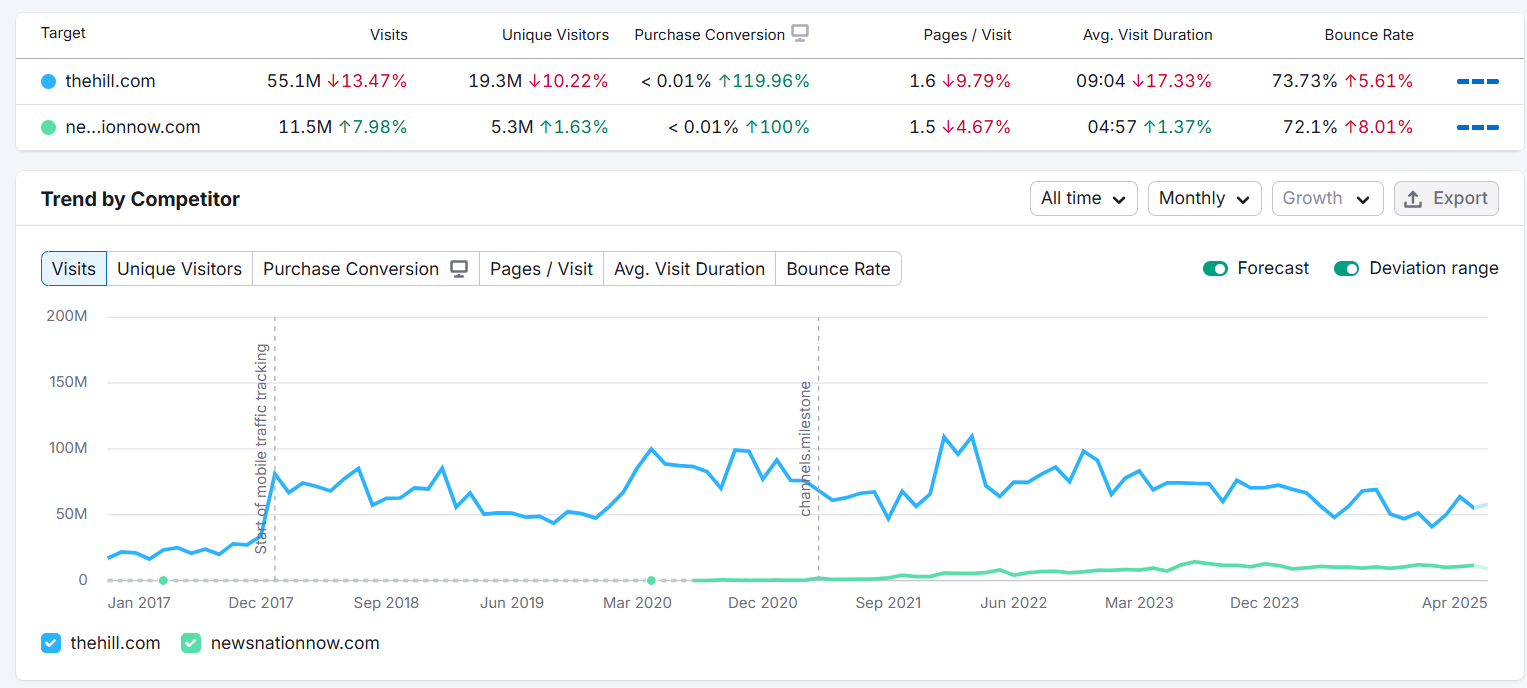Uncheck newsnationnow.com legend checkbox
The height and width of the screenshot is (688, 1527).
coord(191,643)
